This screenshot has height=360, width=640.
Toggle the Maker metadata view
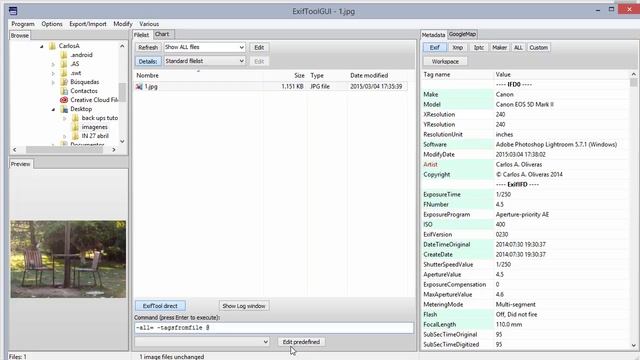(x=499, y=48)
